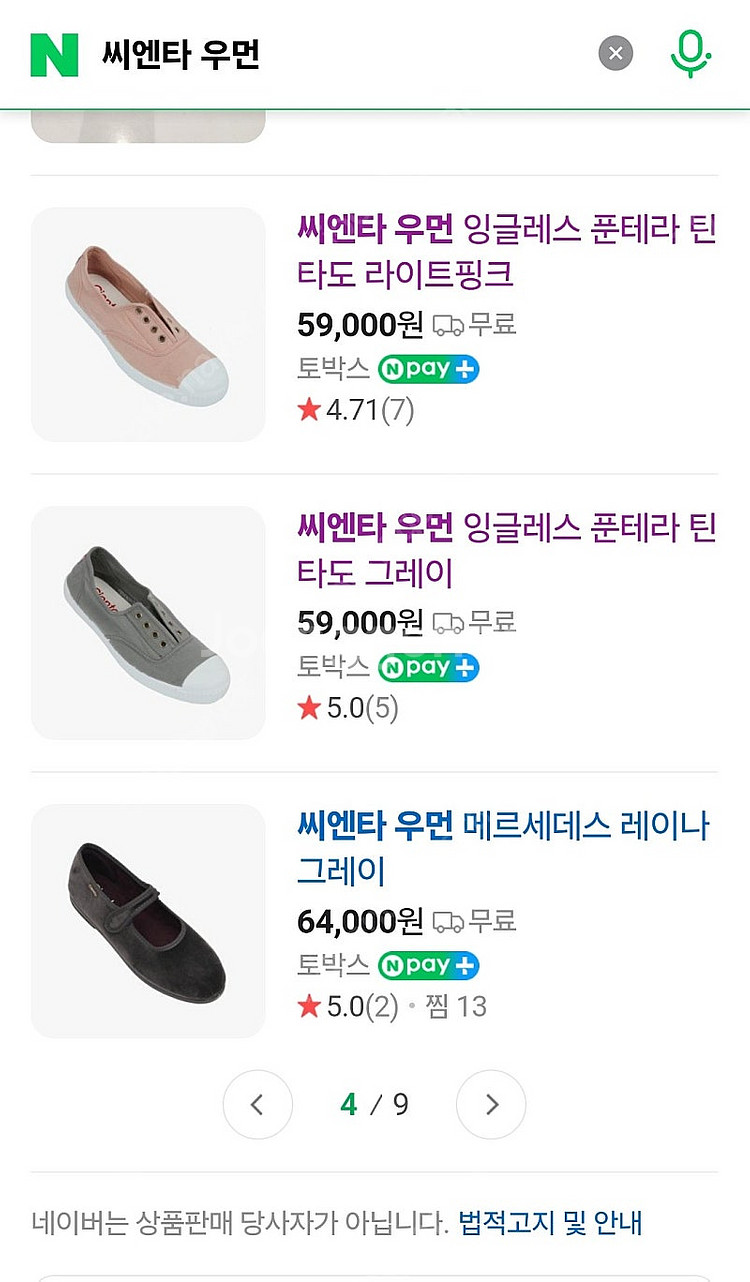Screen dimensions: 750x1282
Task: Click the 4.71 star rating of the pink shoe
Action: pyautogui.click(x=356, y=410)
